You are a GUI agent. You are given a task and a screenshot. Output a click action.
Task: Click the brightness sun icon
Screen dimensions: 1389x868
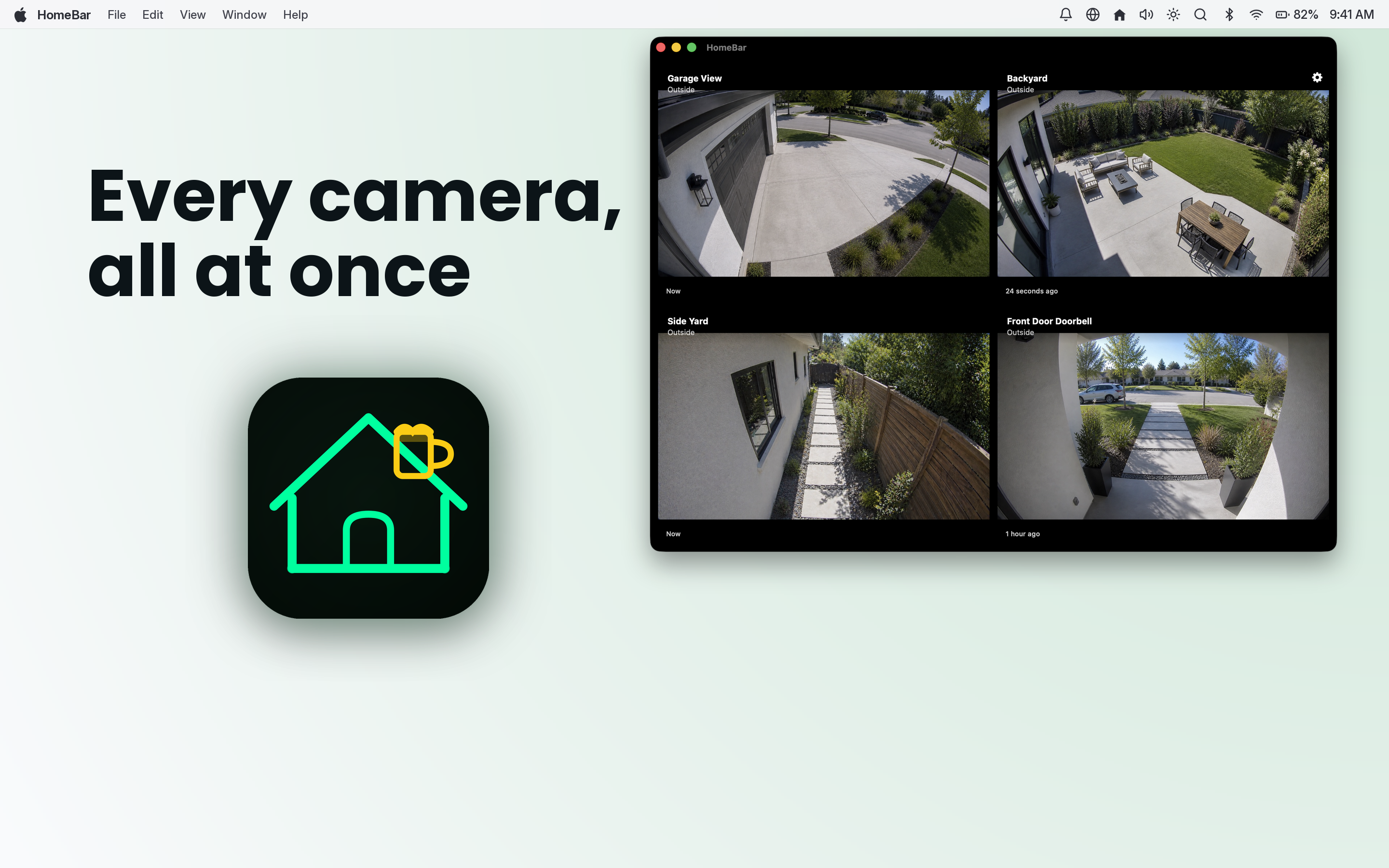tap(1173, 14)
